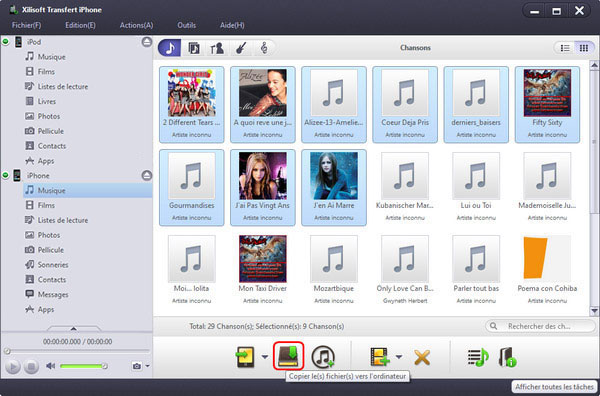This screenshot has width=600, height=396.
Task: Open Listes de lecture under iPhone
Action: [x=63, y=220]
